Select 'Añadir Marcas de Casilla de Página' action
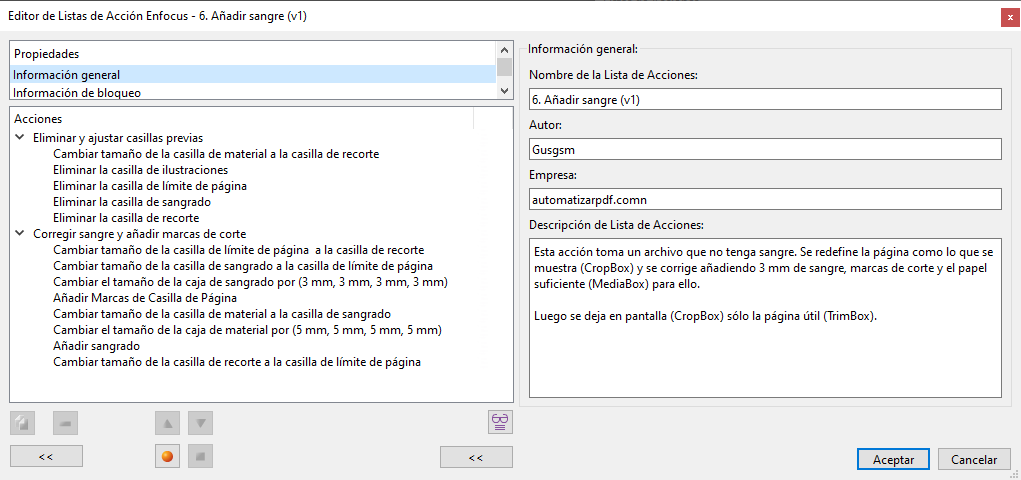Viewport: 1021px width, 480px height. tap(144, 298)
